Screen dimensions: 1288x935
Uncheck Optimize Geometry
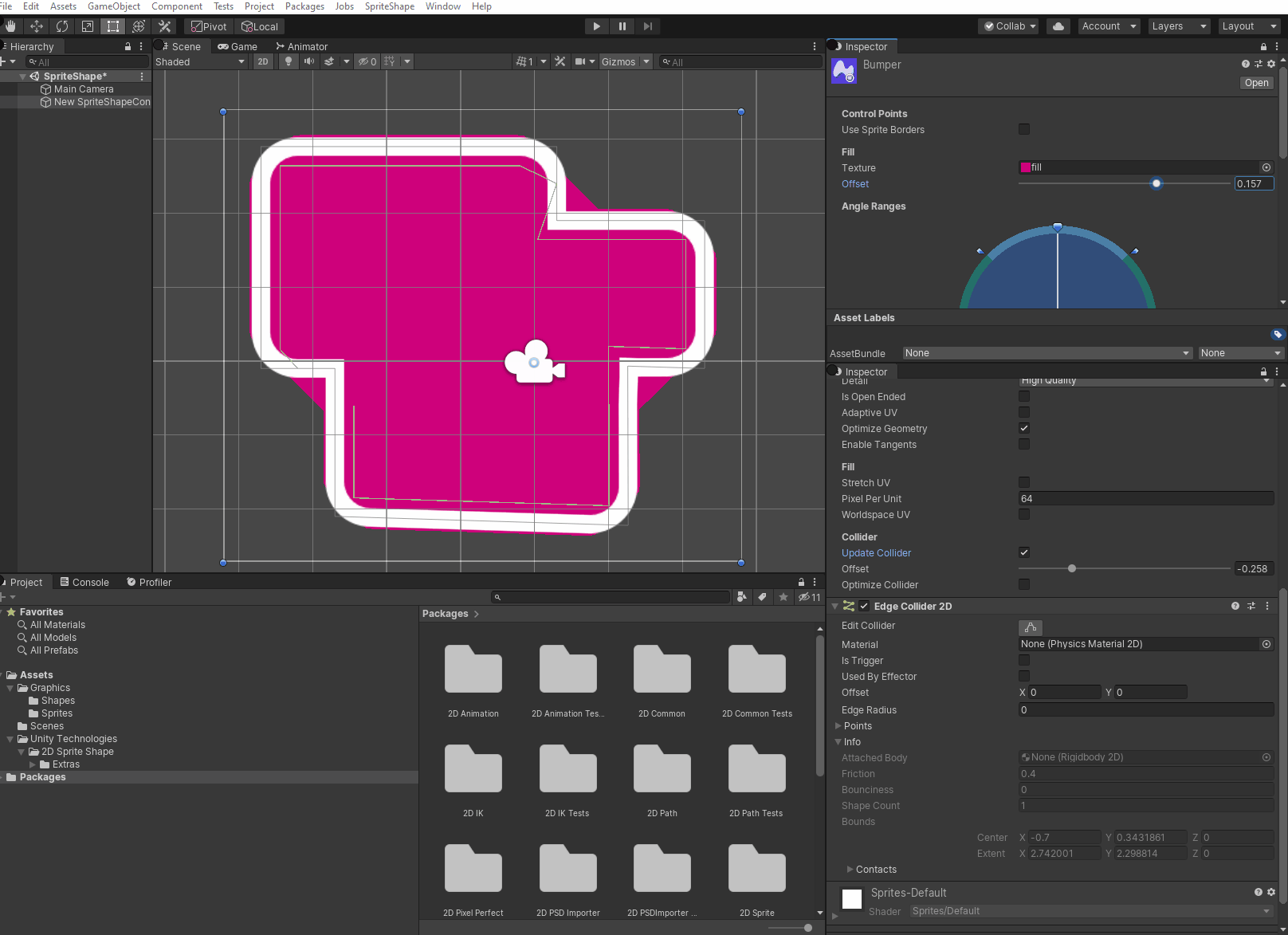click(x=1024, y=428)
